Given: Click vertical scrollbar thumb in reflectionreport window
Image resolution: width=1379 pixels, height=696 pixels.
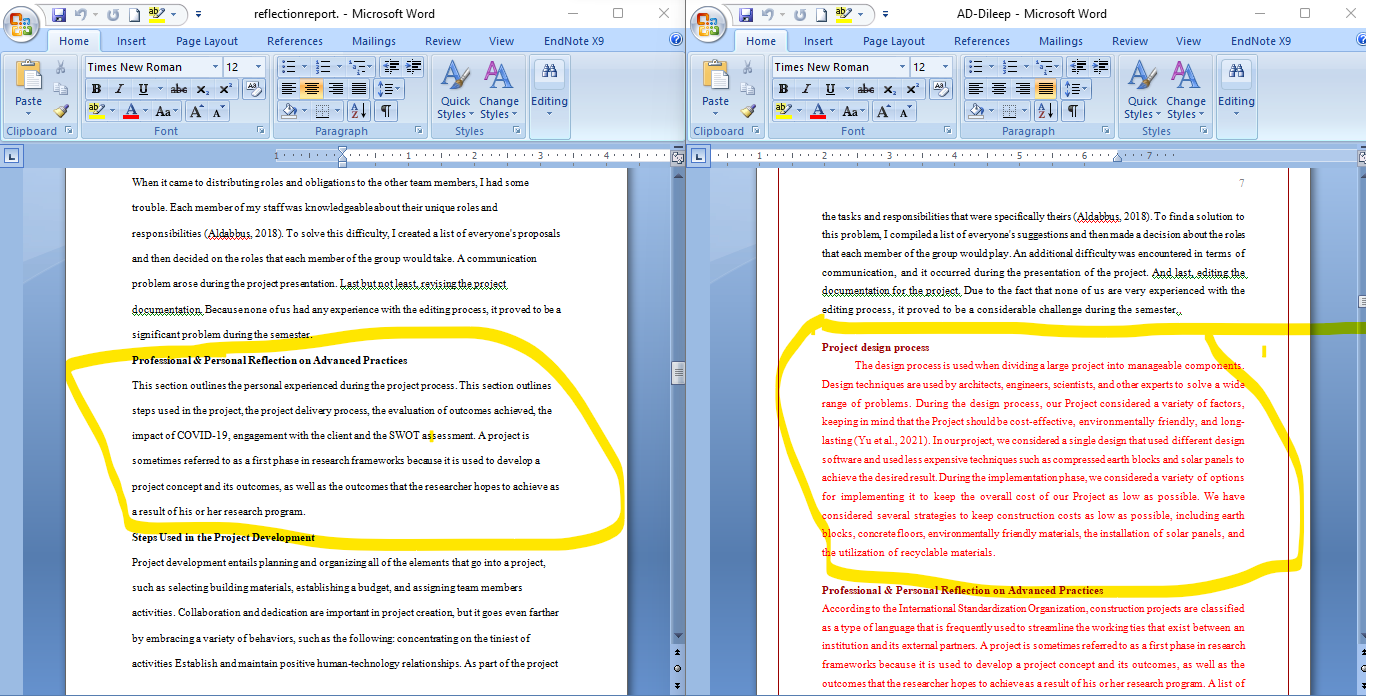Looking at the screenshot, I should tap(678, 372).
